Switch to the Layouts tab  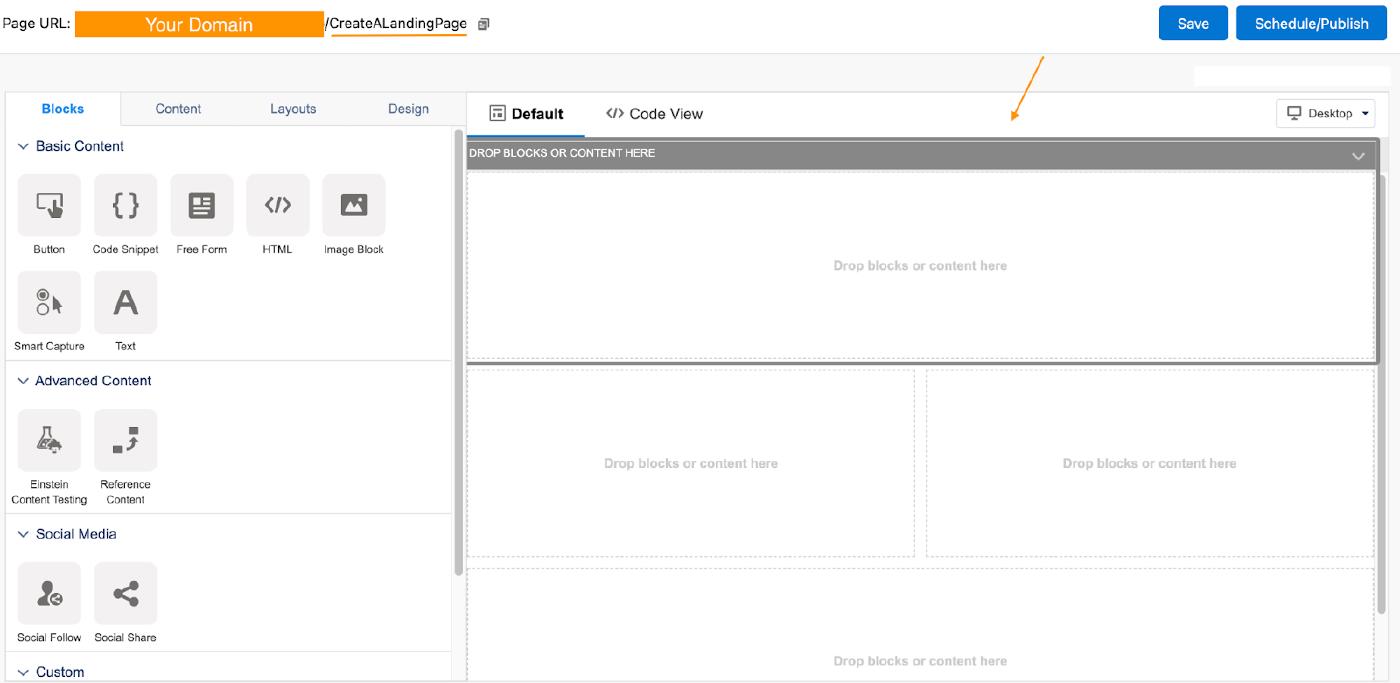(x=293, y=109)
